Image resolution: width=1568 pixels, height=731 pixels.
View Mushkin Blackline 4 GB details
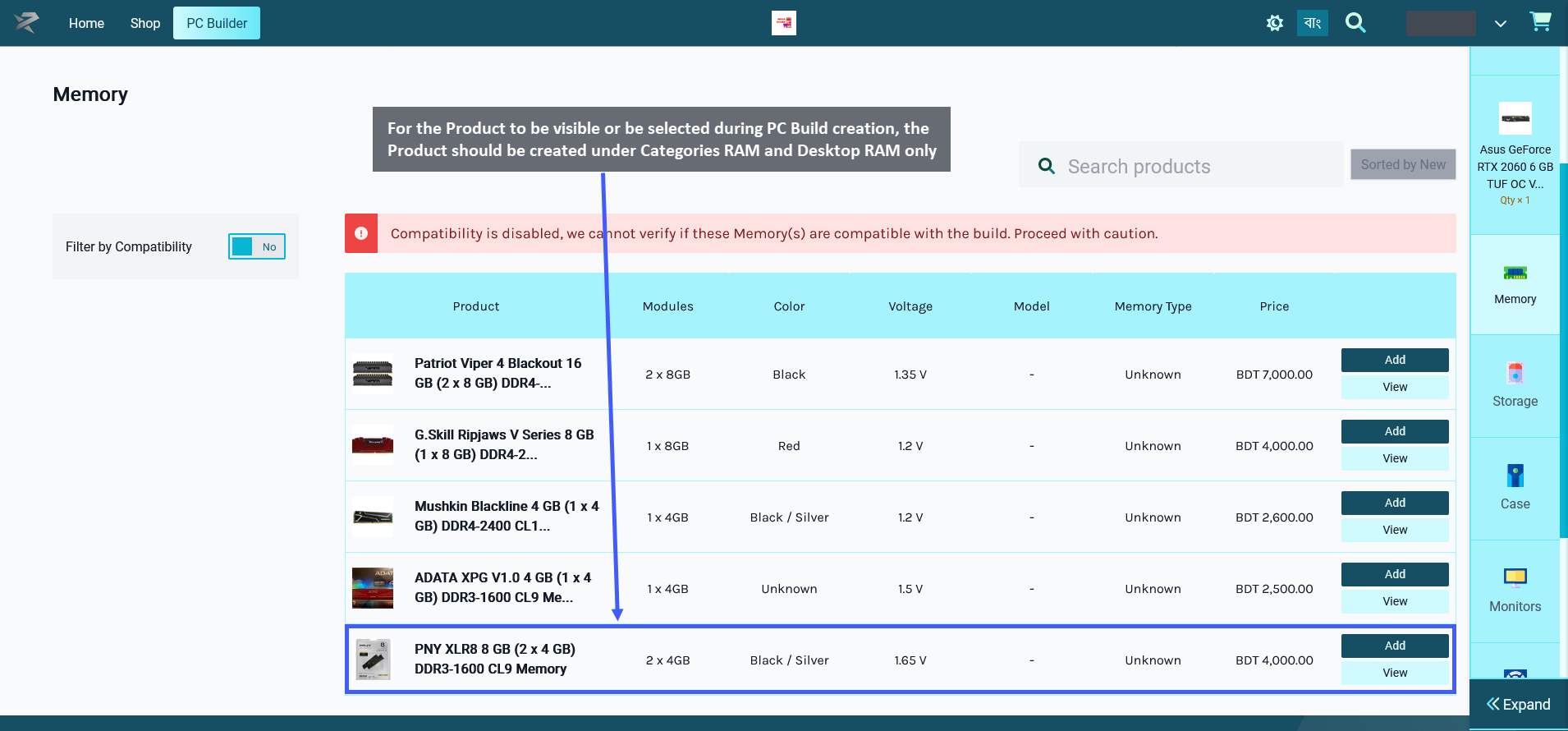click(x=1395, y=530)
